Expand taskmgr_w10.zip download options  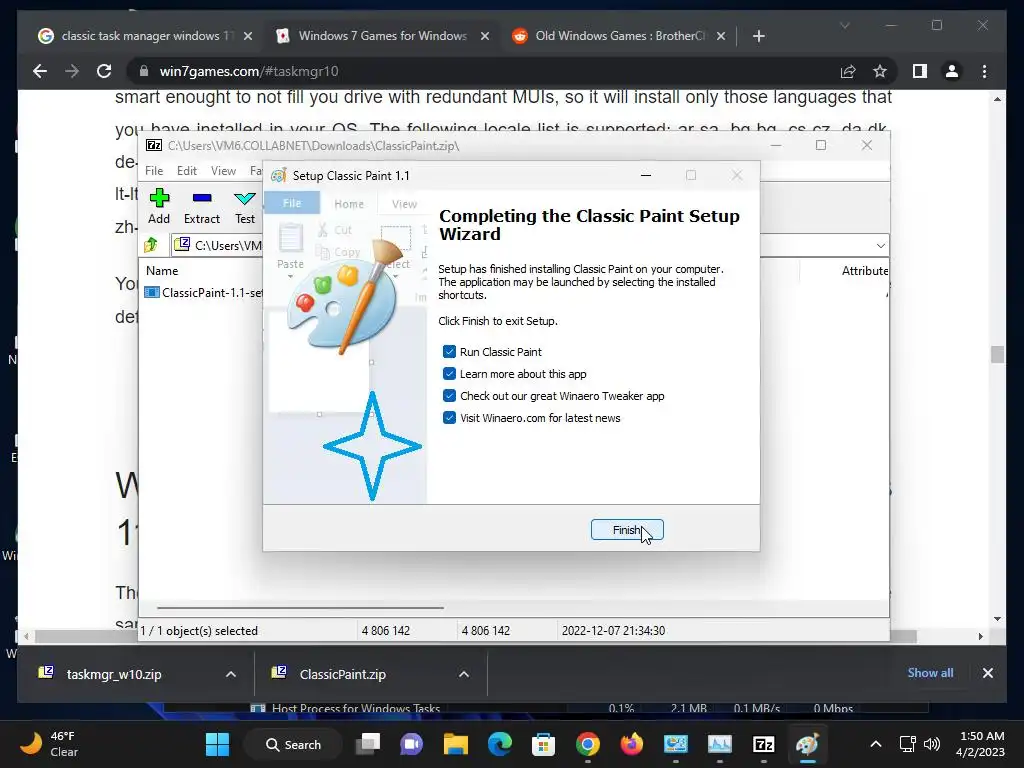tap(231, 674)
